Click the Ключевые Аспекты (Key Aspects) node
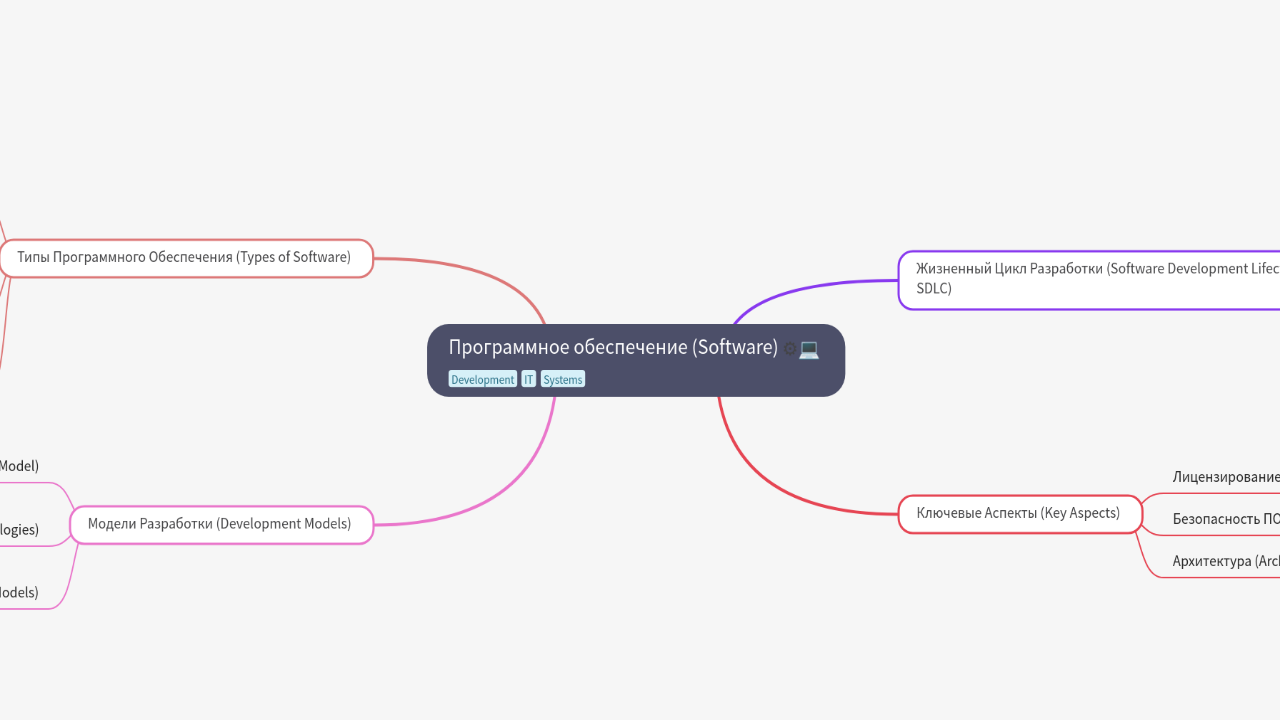Viewport: 1280px width, 720px height. click(1018, 513)
